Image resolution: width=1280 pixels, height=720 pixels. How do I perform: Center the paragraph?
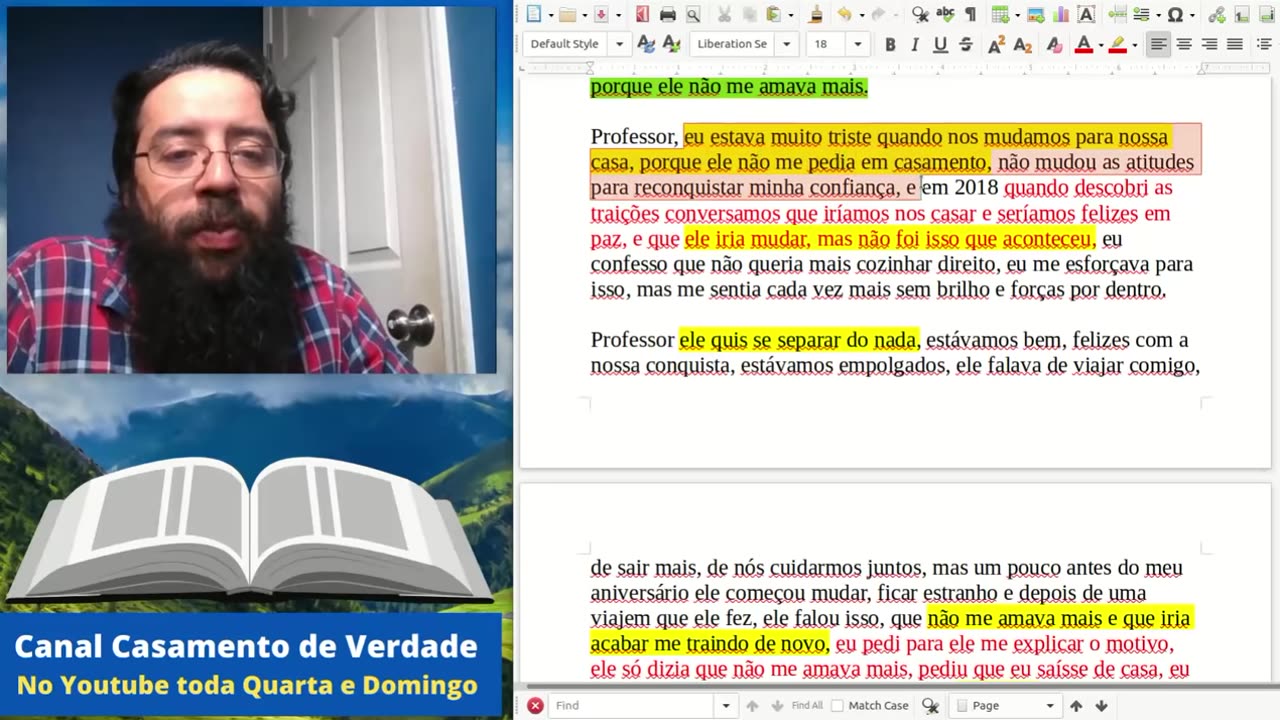click(x=1184, y=44)
